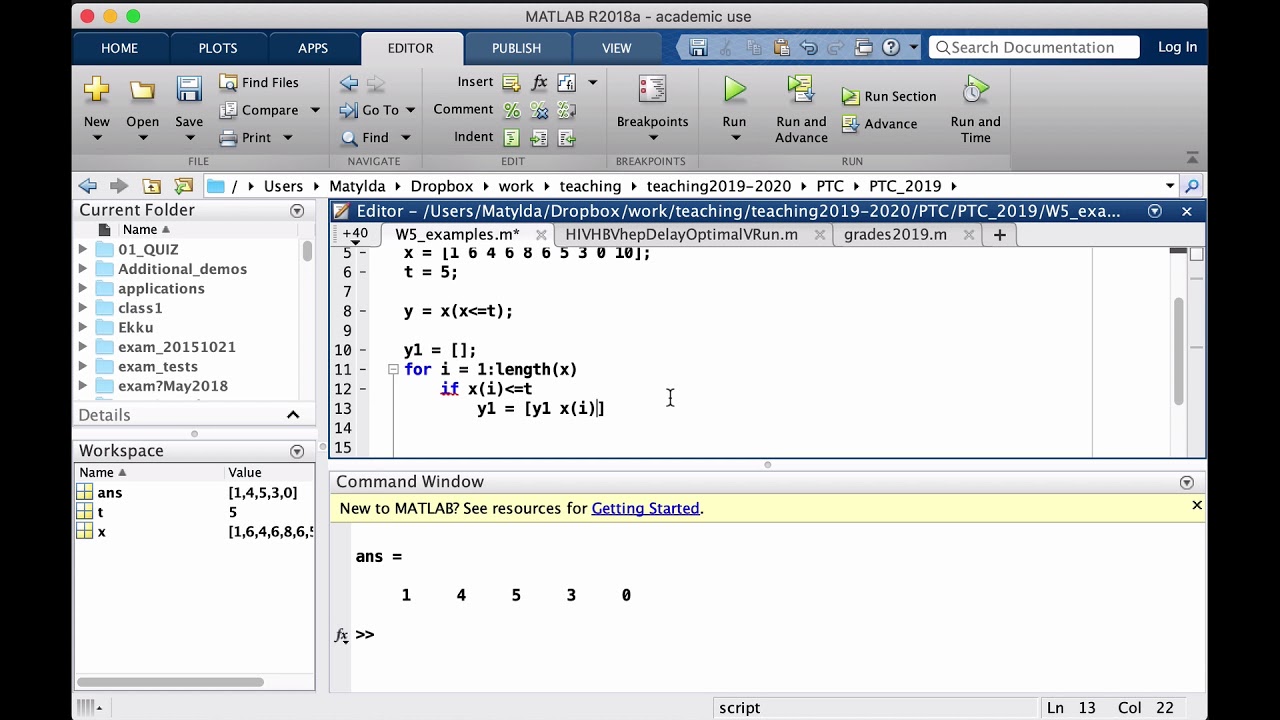The image size is (1280, 720).
Task: Expand the exam_tests folder
Action: (83, 366)
